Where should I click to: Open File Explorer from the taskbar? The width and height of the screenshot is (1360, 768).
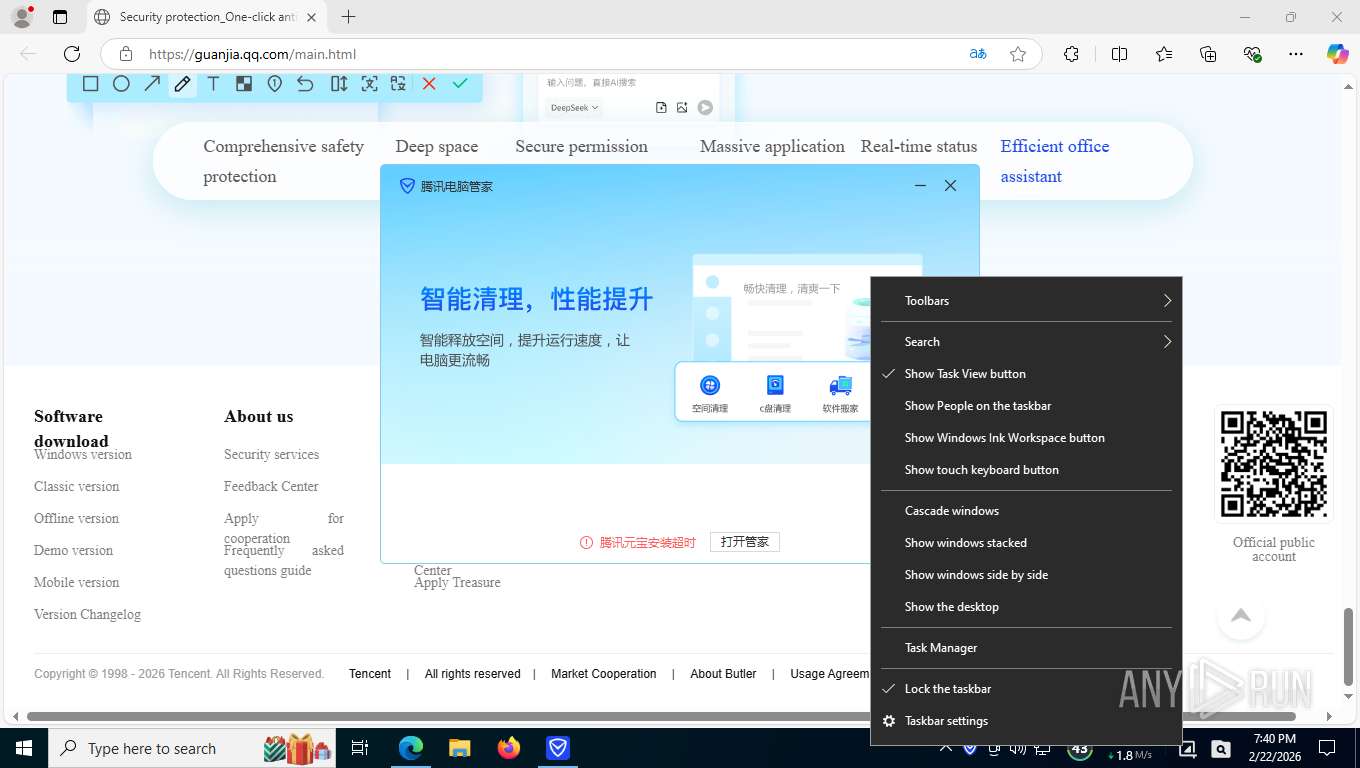460,747
